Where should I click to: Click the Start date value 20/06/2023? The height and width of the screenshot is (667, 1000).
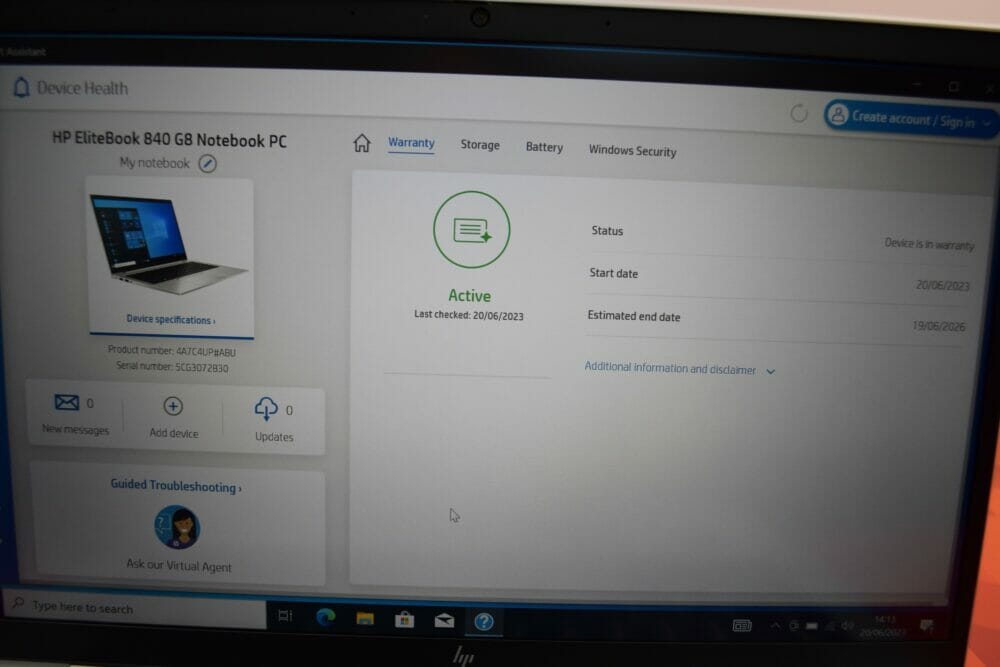pyautogui.click(x=943, y=285)
